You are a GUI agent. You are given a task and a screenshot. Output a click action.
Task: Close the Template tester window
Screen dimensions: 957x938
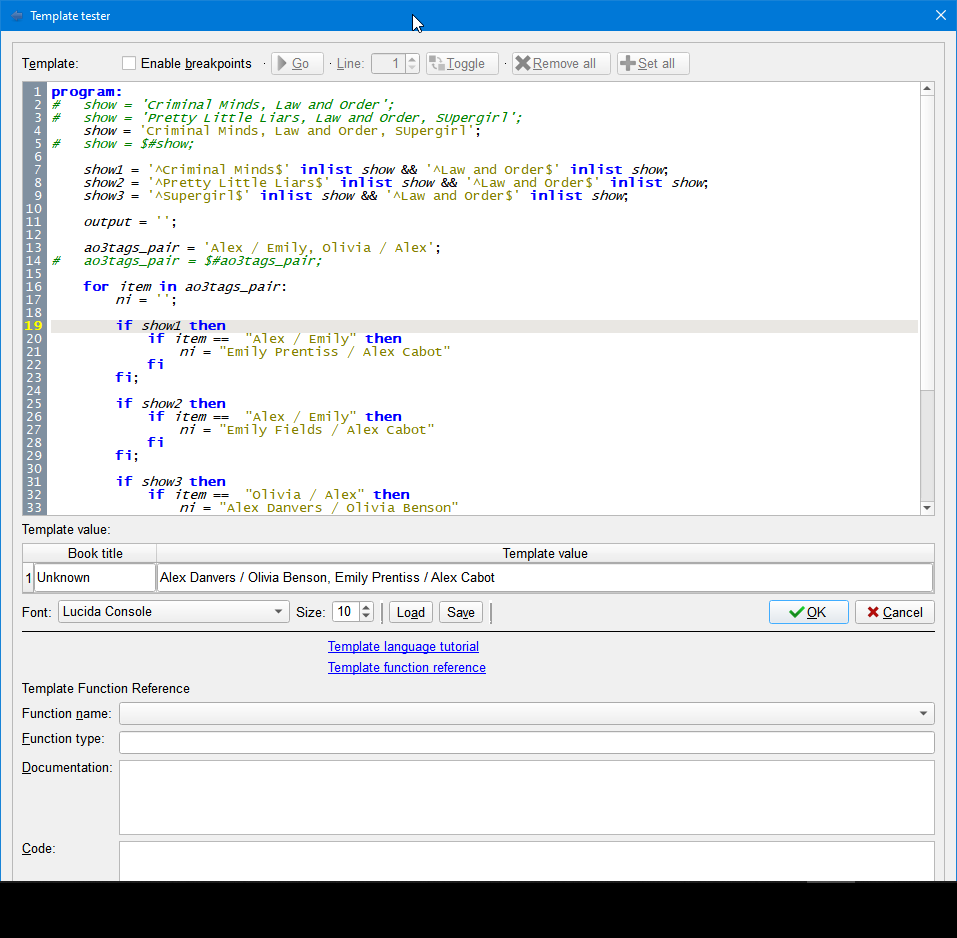pos(940,16)
